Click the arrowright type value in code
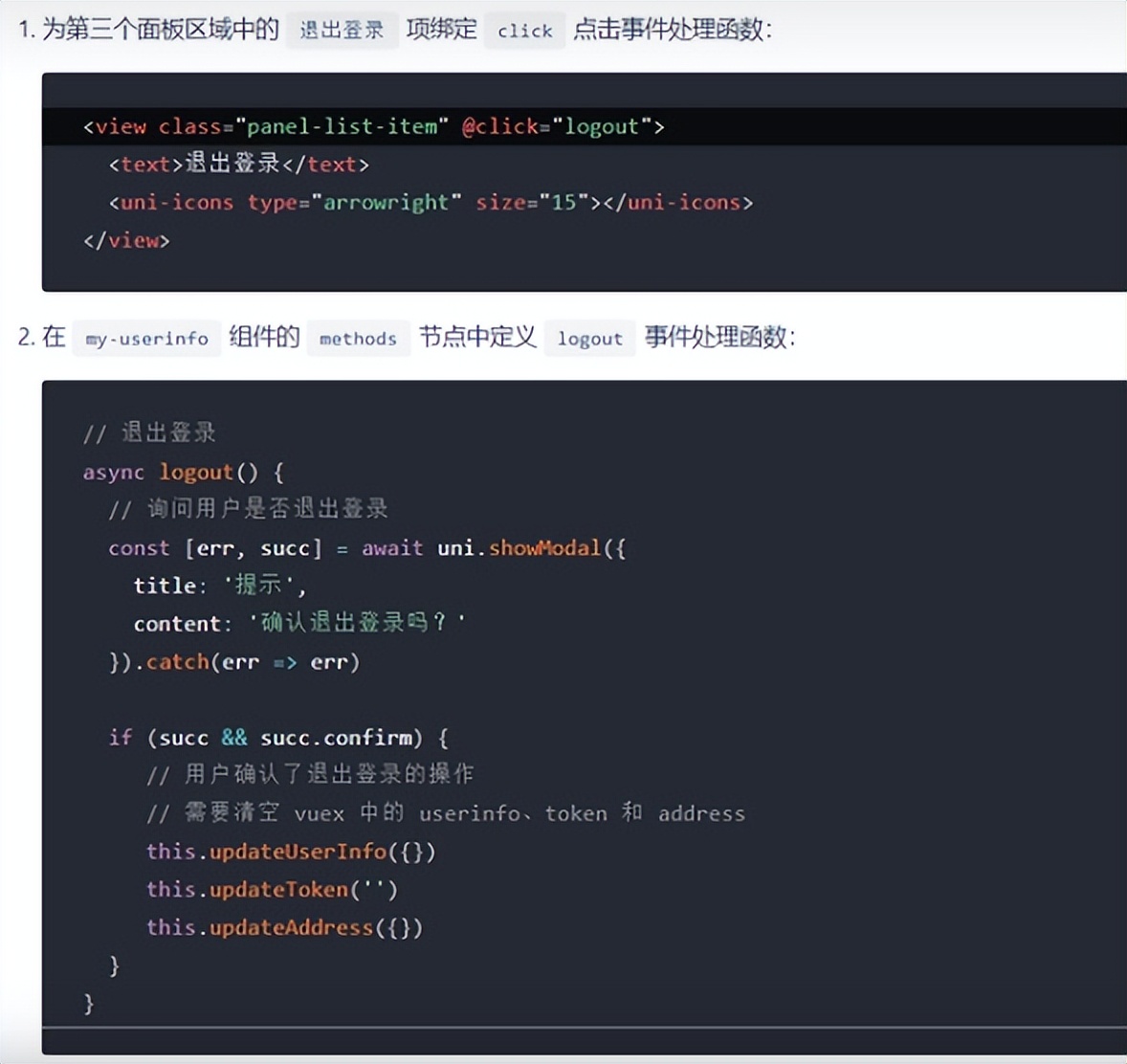This screenshot has height=1064, width=1127. click(x=387, y=202)
